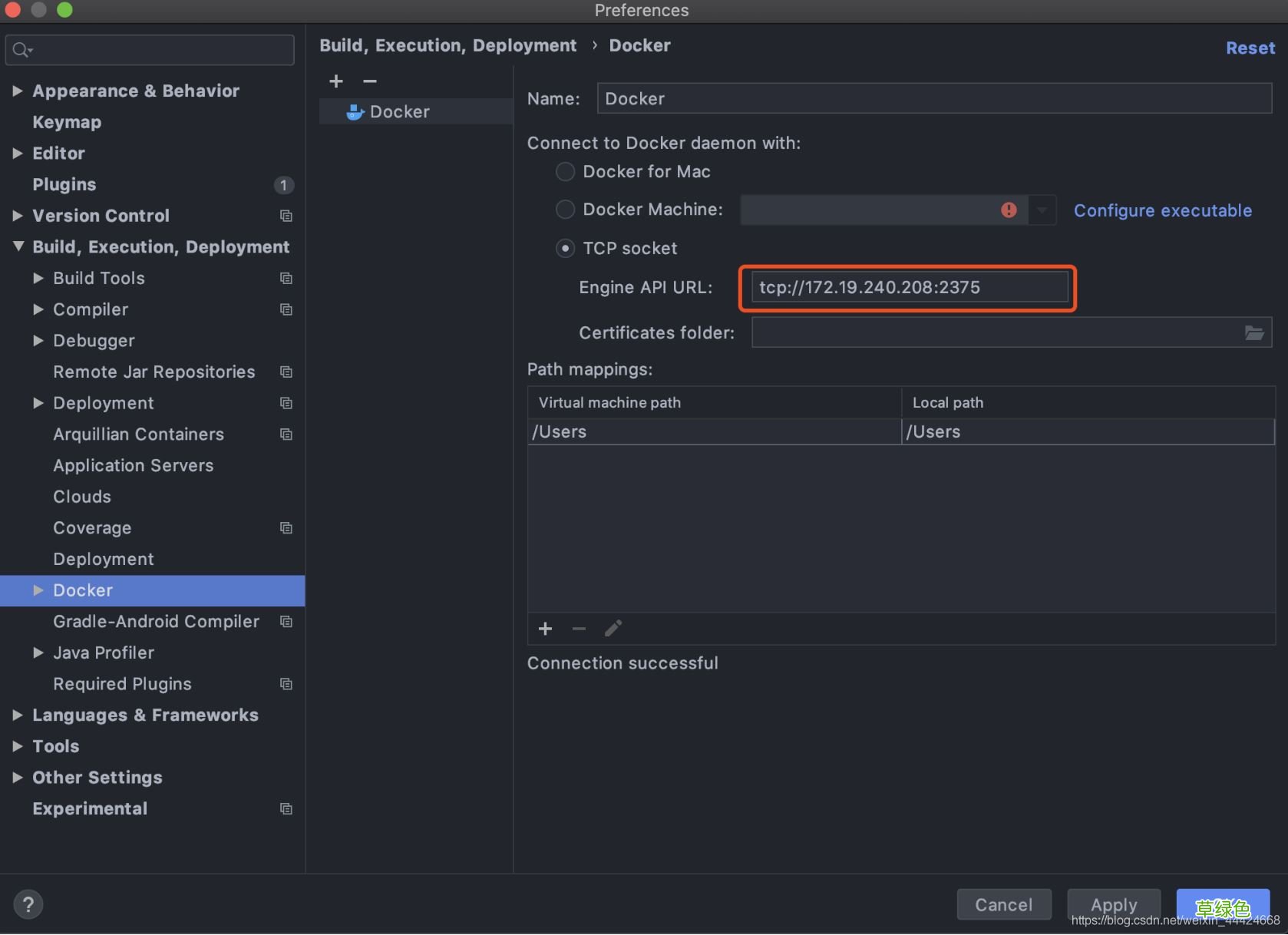
Task: Open Application Servers settings
Action: click(x=134, y=465)
